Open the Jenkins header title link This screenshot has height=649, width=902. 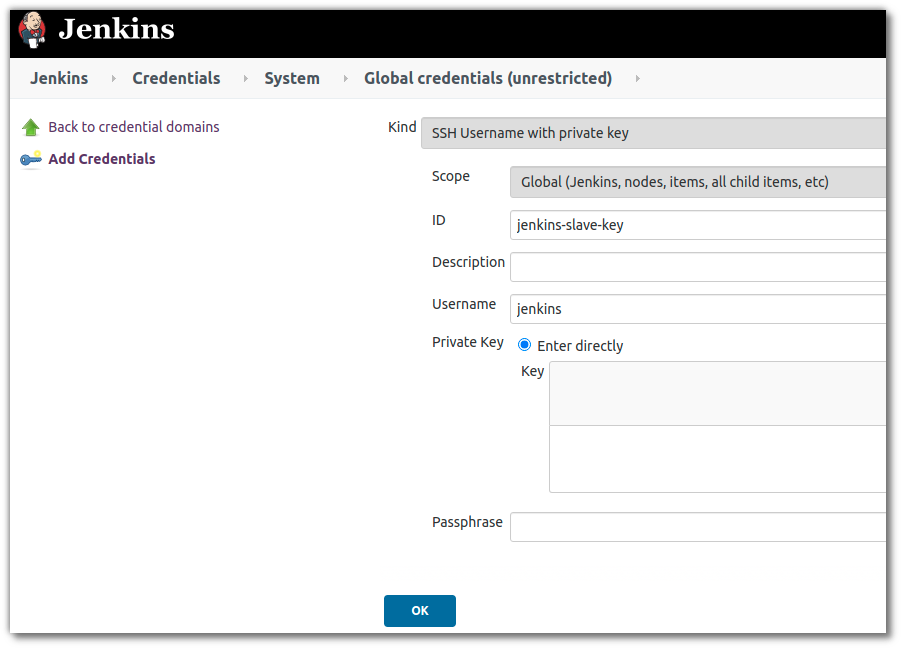[116, 29]
